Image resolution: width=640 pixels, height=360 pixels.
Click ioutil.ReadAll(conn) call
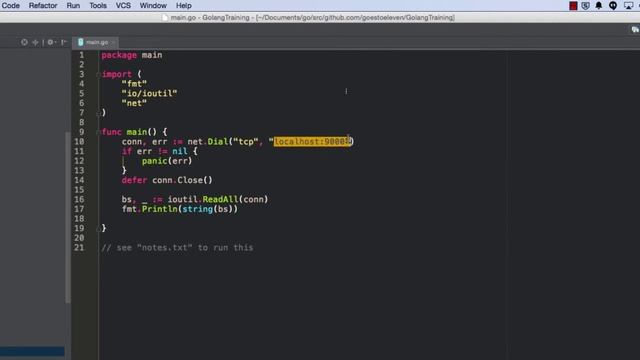point(218,199)
